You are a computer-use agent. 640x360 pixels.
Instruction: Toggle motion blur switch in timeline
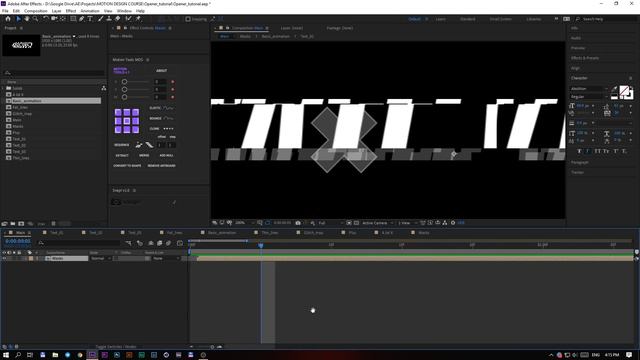[x=168, y=243]
